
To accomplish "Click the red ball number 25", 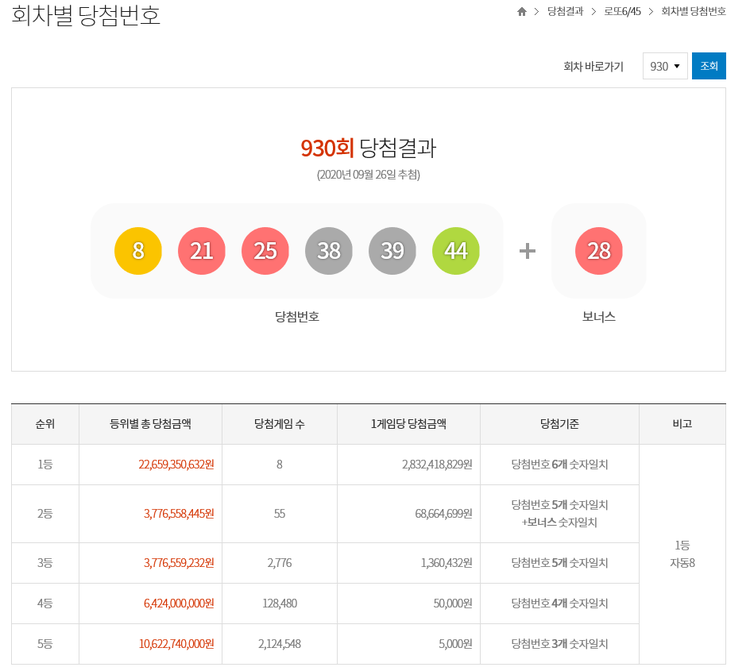I will [x=265, y=251].
